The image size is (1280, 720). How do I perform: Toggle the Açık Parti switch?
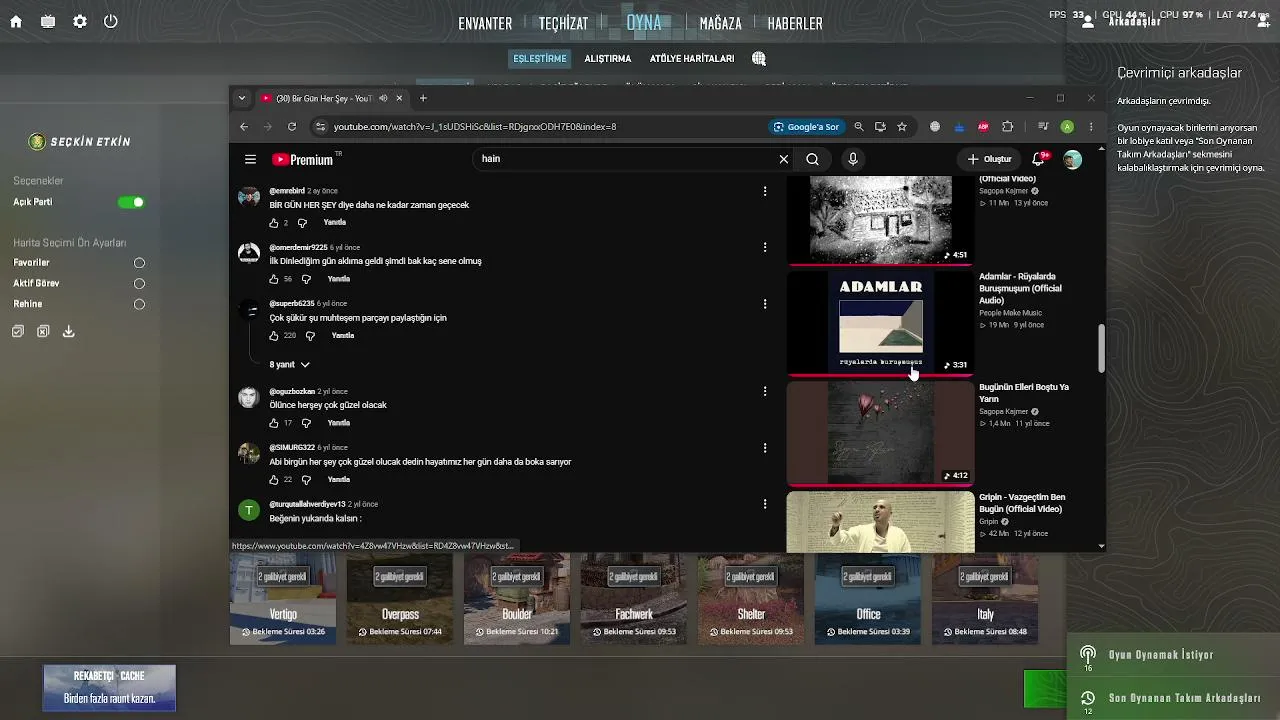tap(131, 202)
